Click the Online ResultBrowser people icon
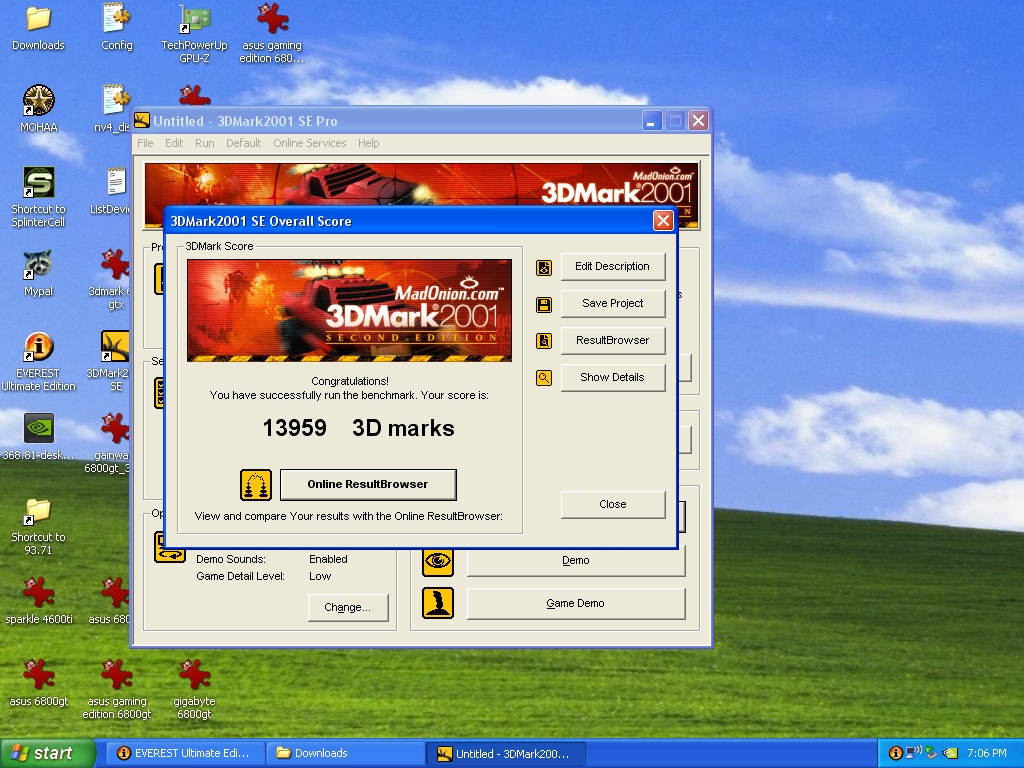The width and height of the screenshot is (1024, 768). (255, 485)
